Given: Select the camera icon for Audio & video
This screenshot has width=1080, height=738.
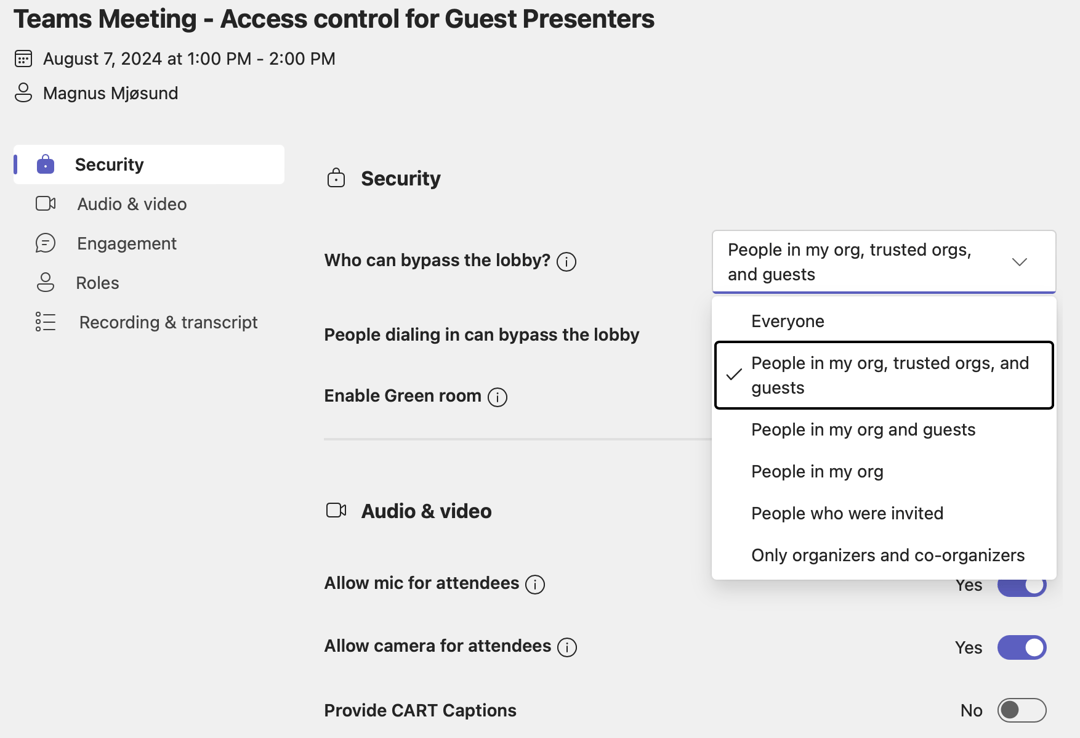Looking at the screenshot, I should [45, 203].
